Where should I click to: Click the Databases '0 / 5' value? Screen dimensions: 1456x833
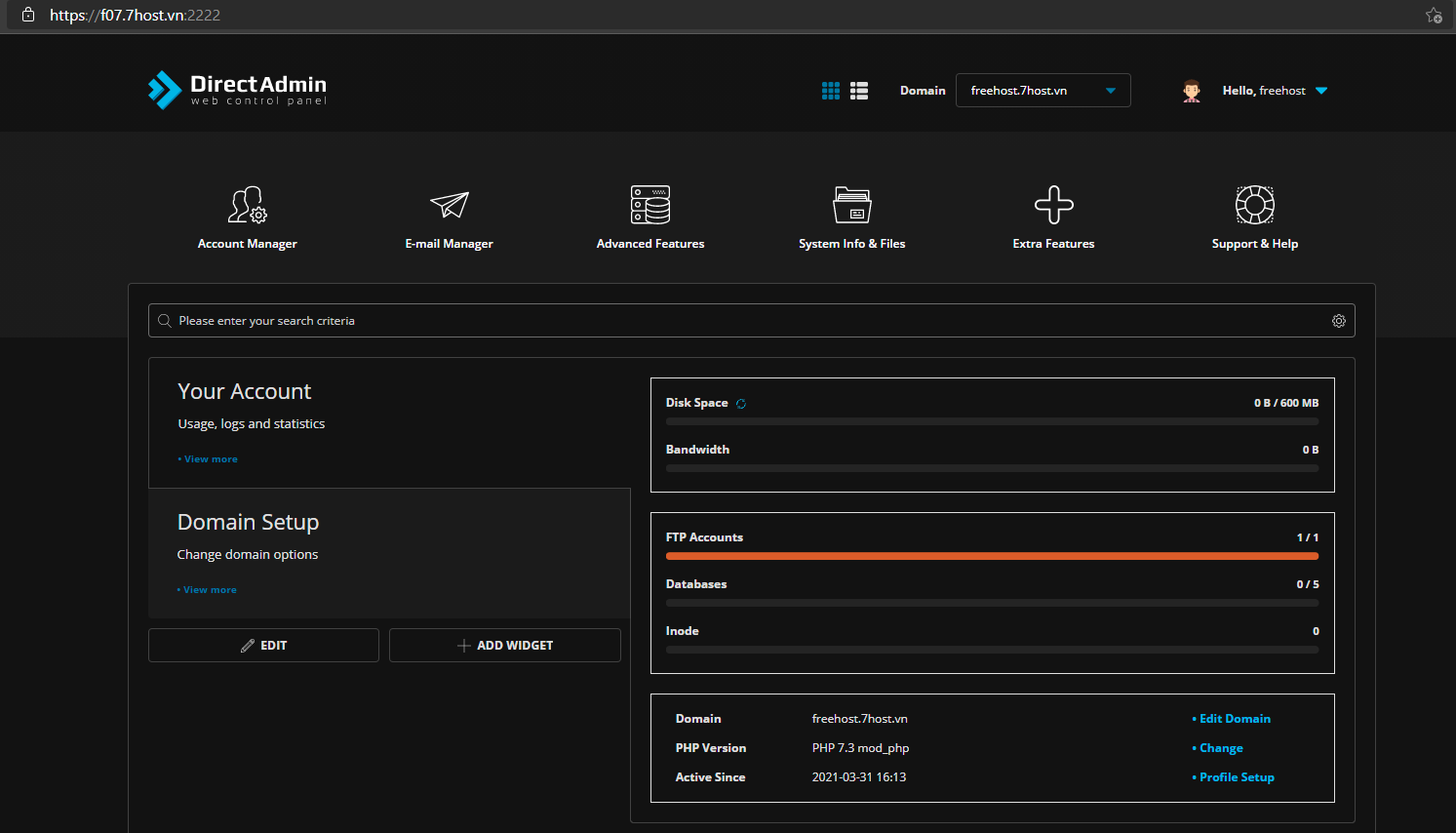1308,584
